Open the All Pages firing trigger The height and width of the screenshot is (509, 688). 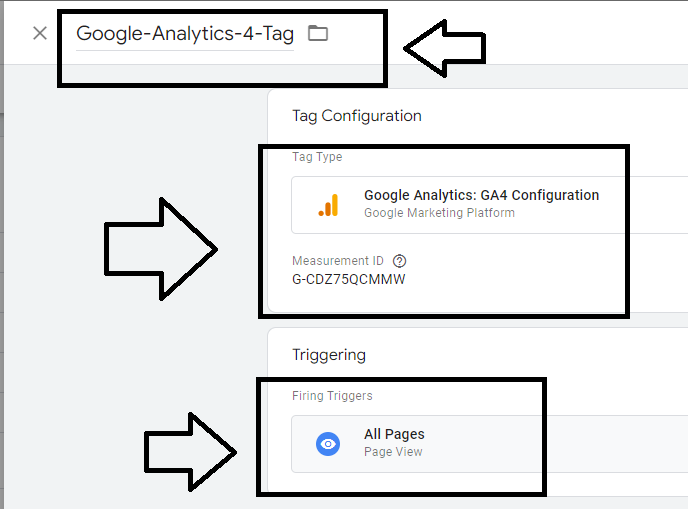[x=394, y=435]
